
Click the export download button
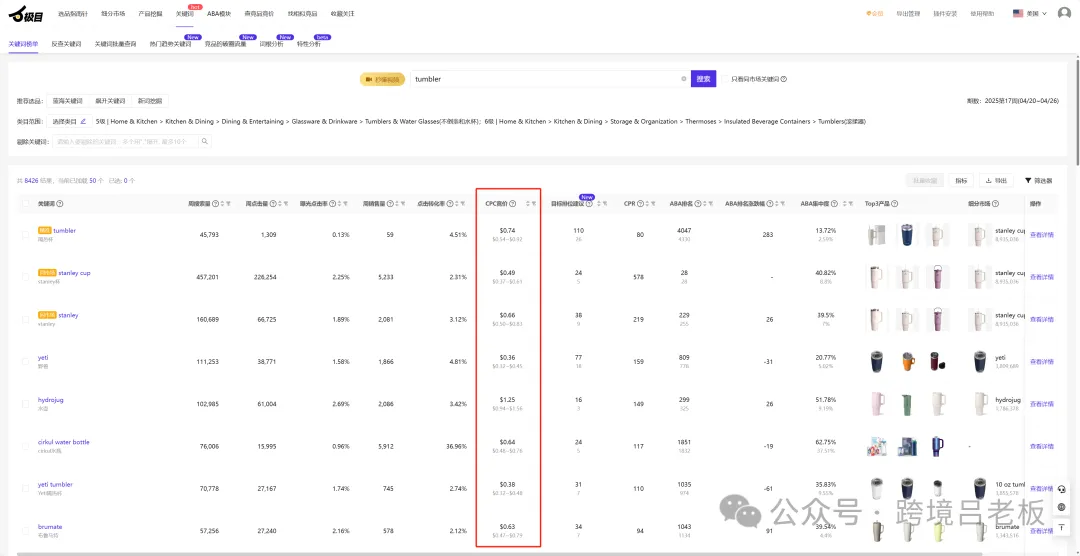click(996, 181)
